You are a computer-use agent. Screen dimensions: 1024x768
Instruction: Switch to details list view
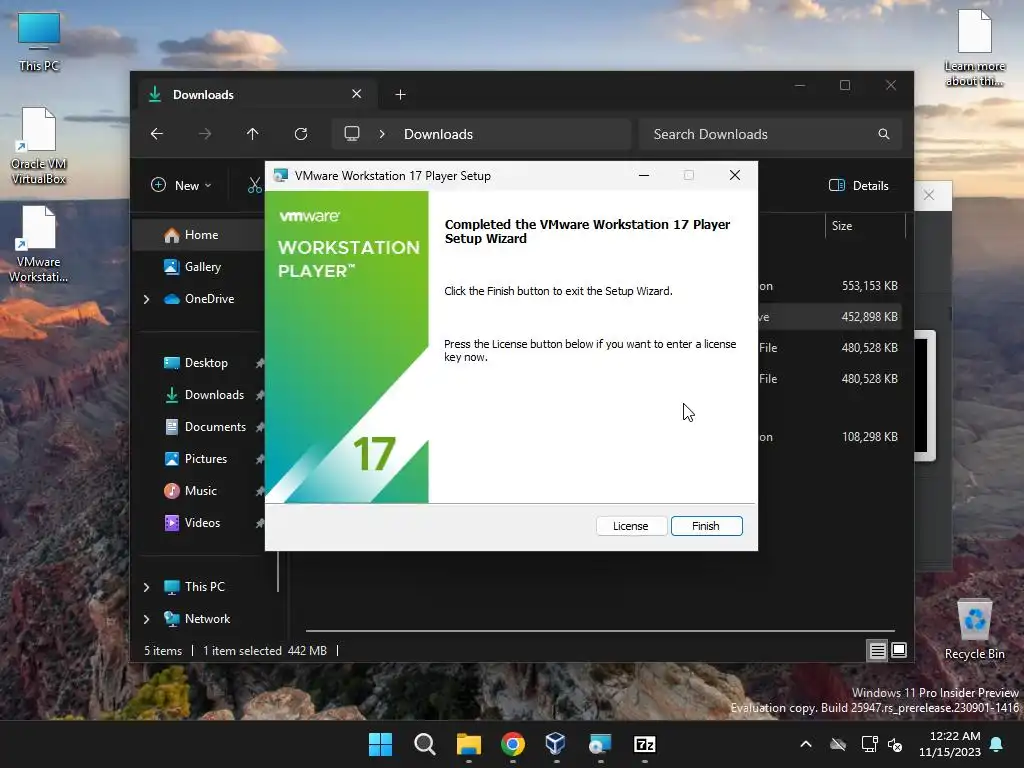878,650
